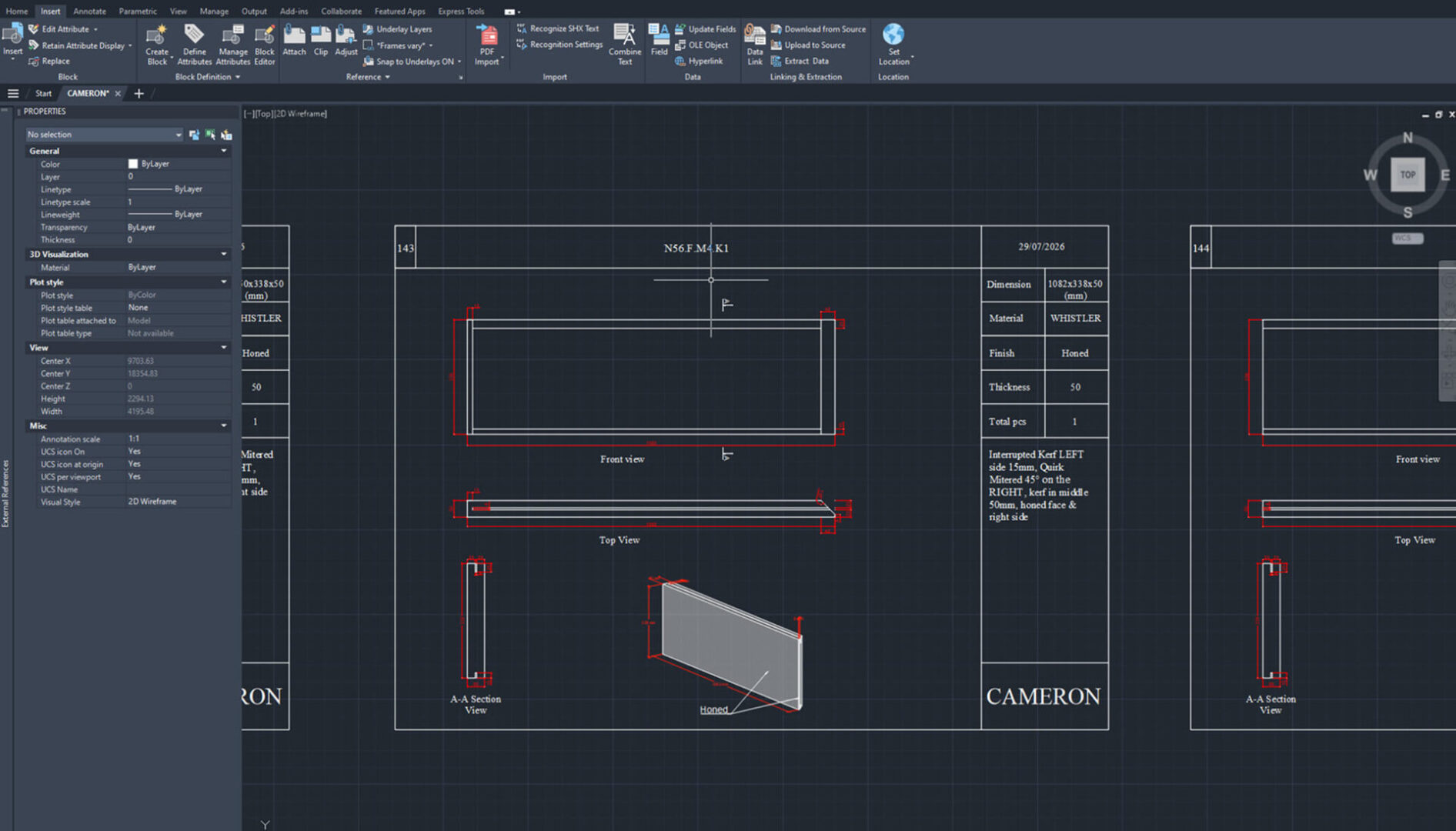Image resolution: width=1456 pixels, height=831 pixels.
Task: Open the Parametric ribbon tab
Action: click(138, 12)
